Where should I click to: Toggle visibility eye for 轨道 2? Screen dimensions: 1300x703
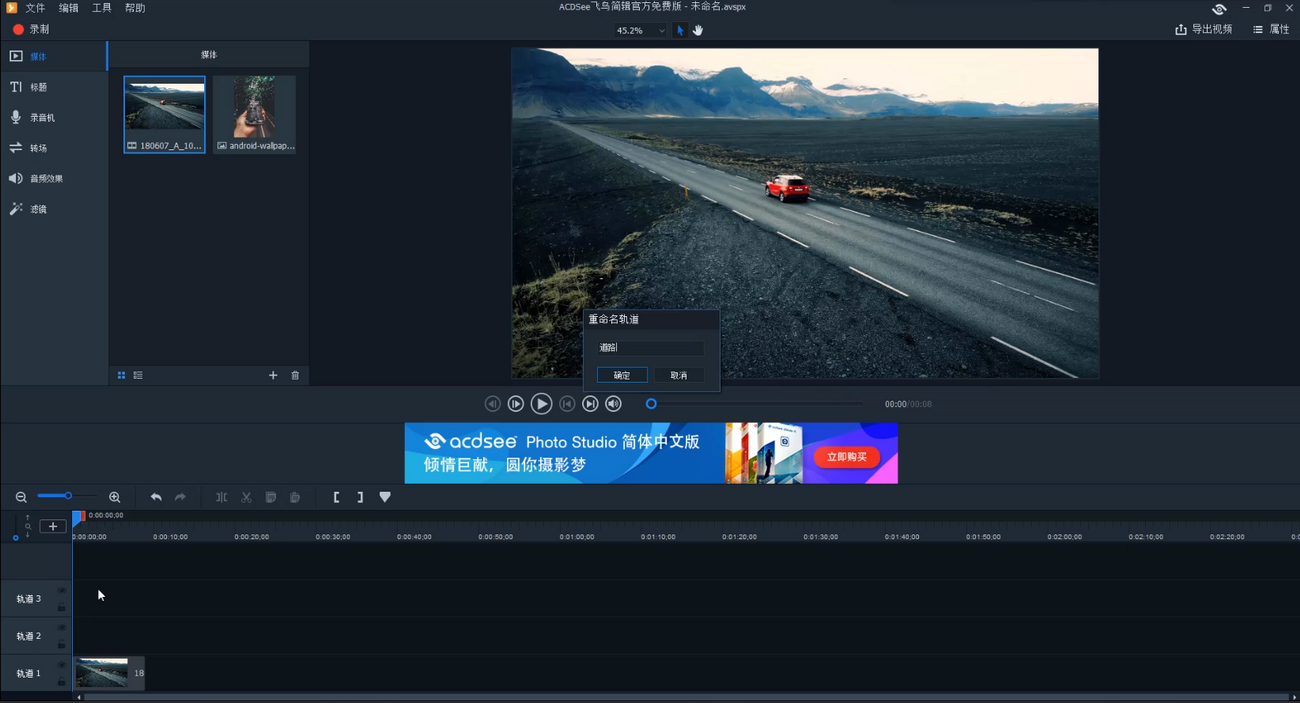62,628
